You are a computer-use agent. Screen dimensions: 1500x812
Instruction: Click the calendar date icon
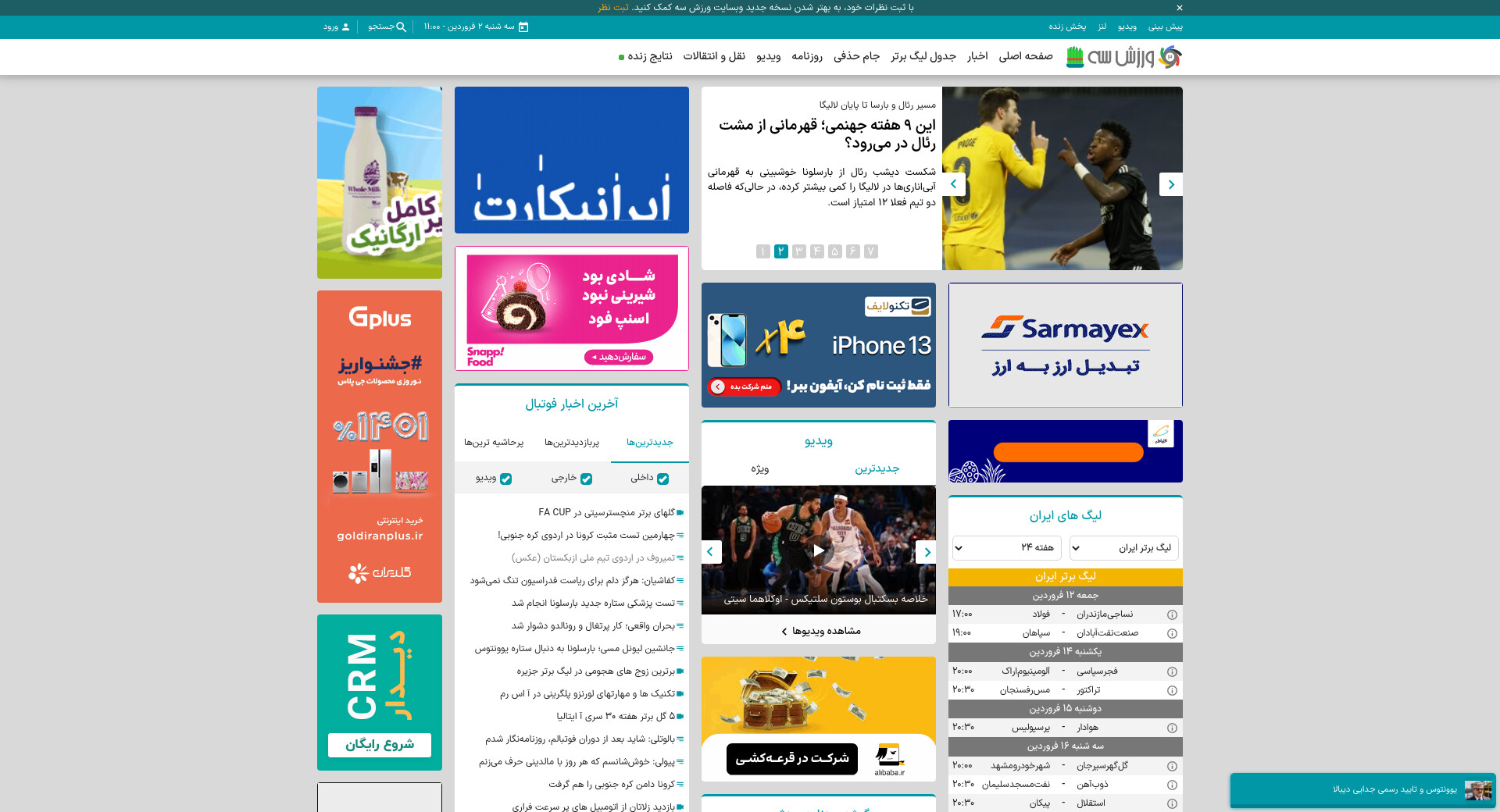pos(523,27)
